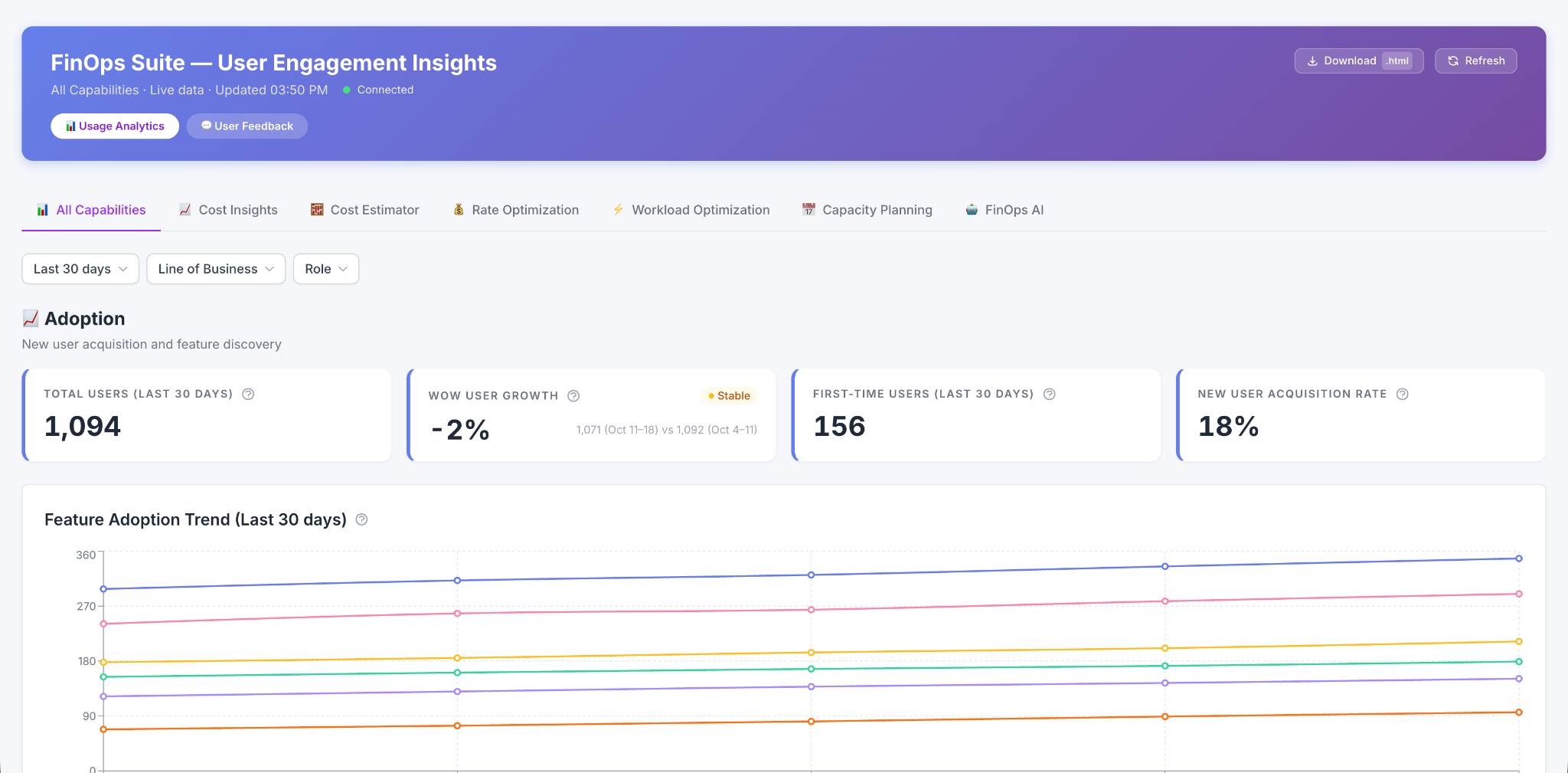
Task: Click the Rate Optimization money bag icon
Action: pyautogui.click(x=459, y=210)
